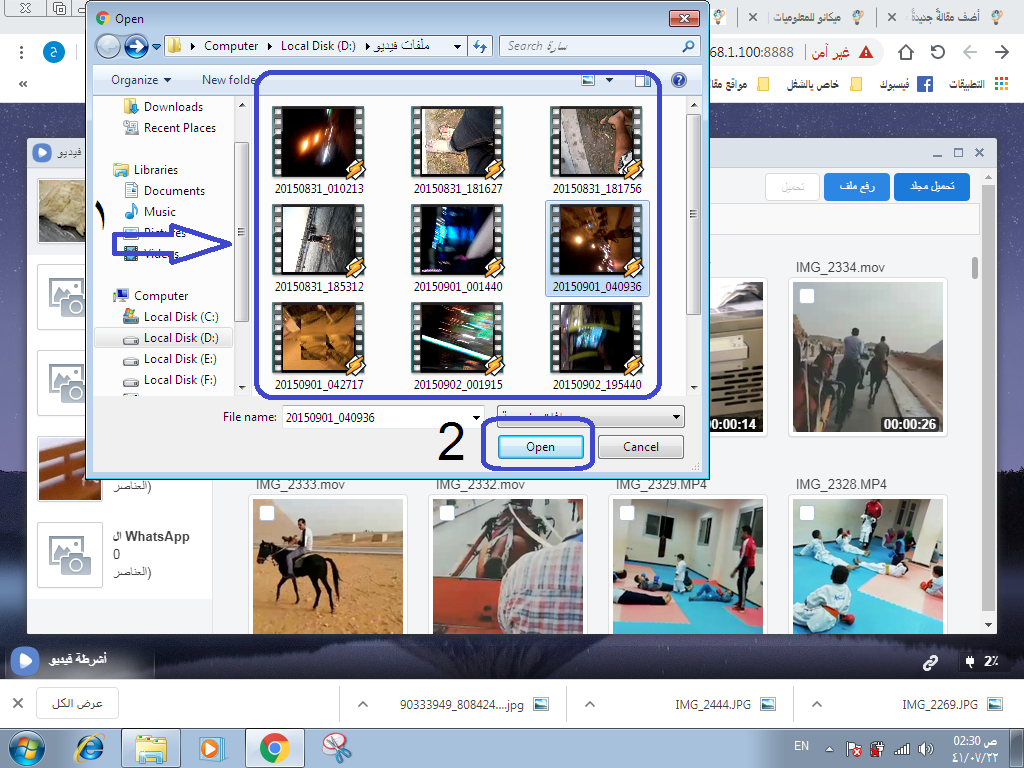Open the change view dropdown arrow
This screenshot has height=768, width=1024.
tap(610, 80)
